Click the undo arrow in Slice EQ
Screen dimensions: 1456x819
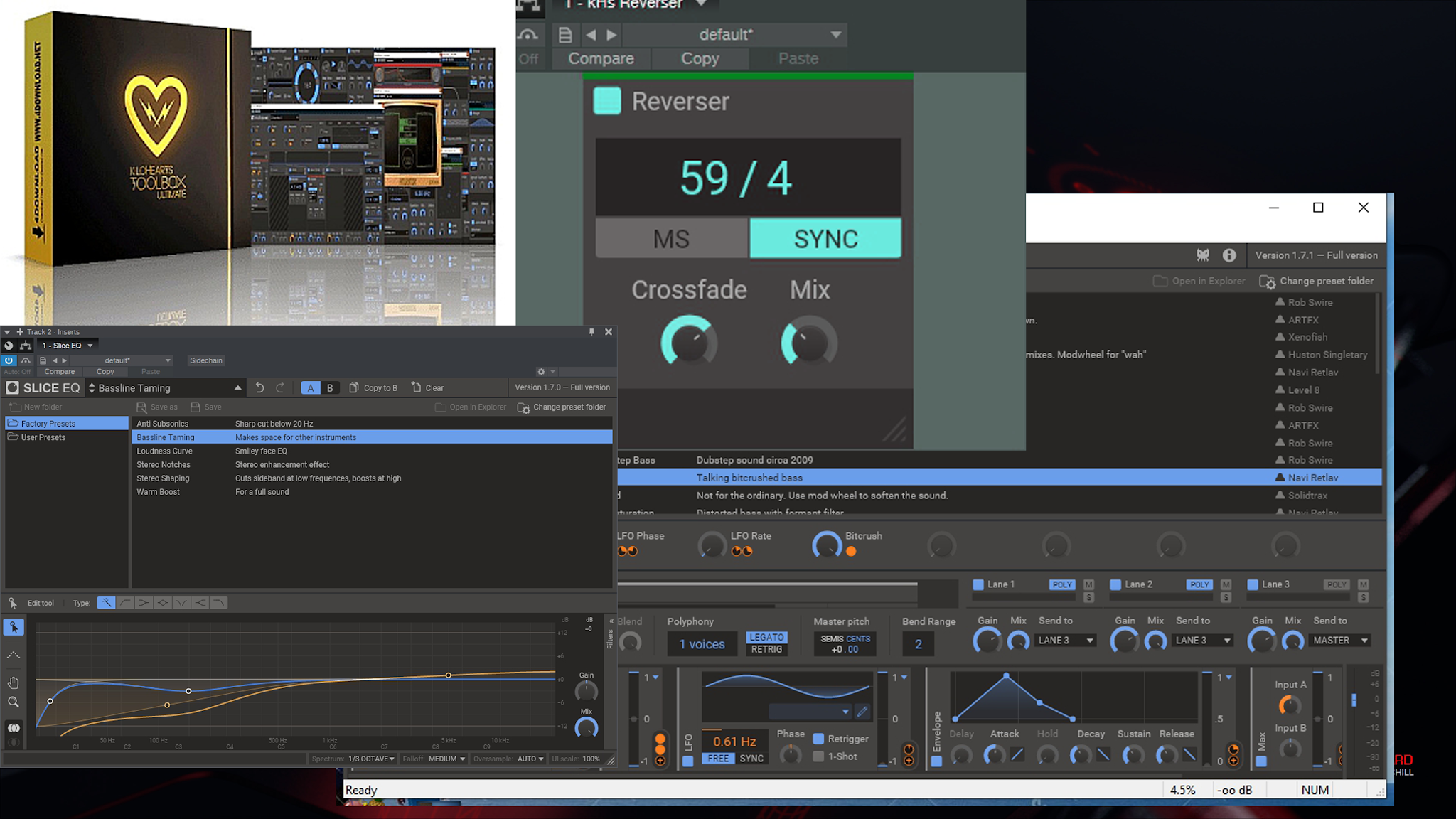259,387
